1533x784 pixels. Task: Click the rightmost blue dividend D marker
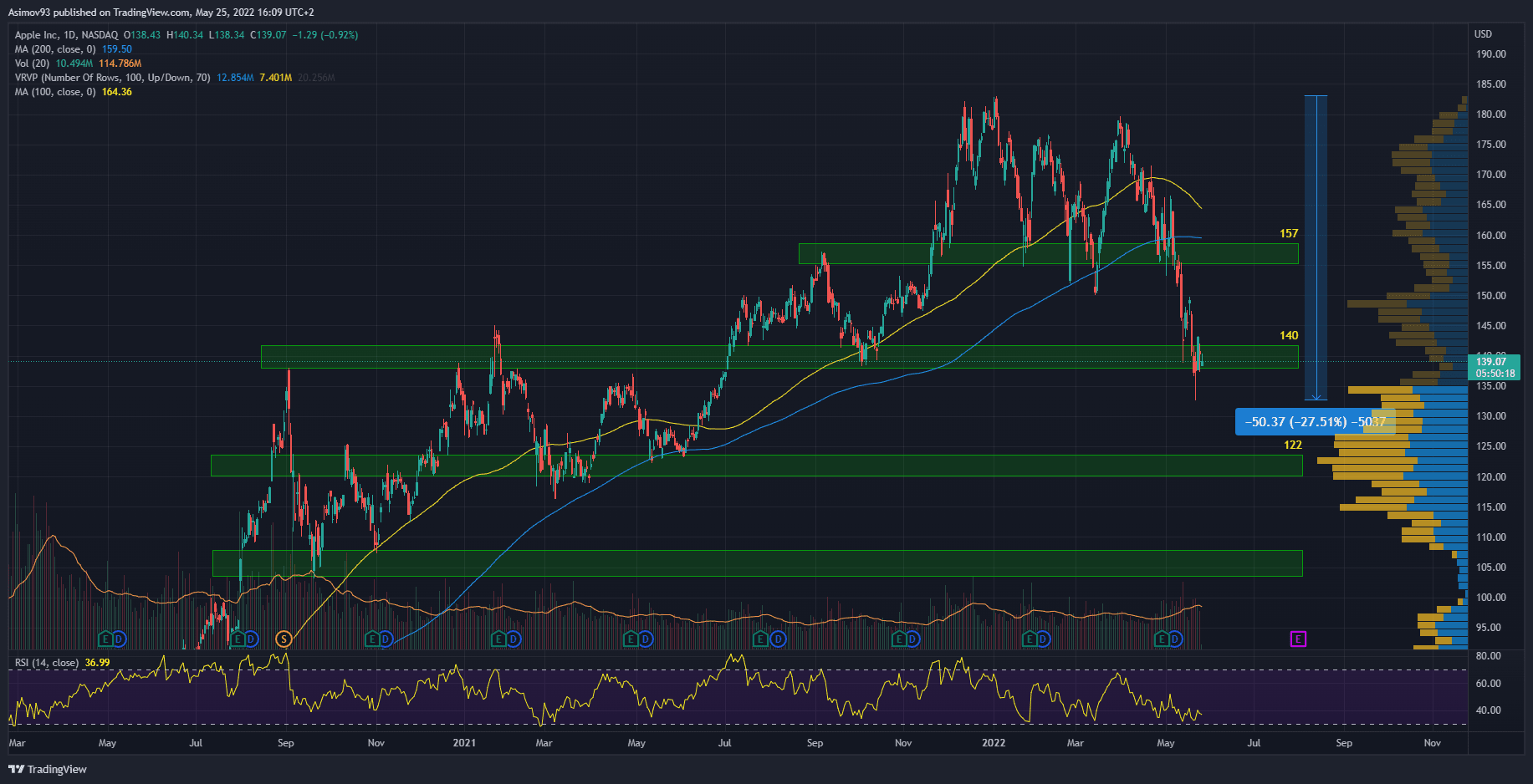click(x=1175, y=639)
